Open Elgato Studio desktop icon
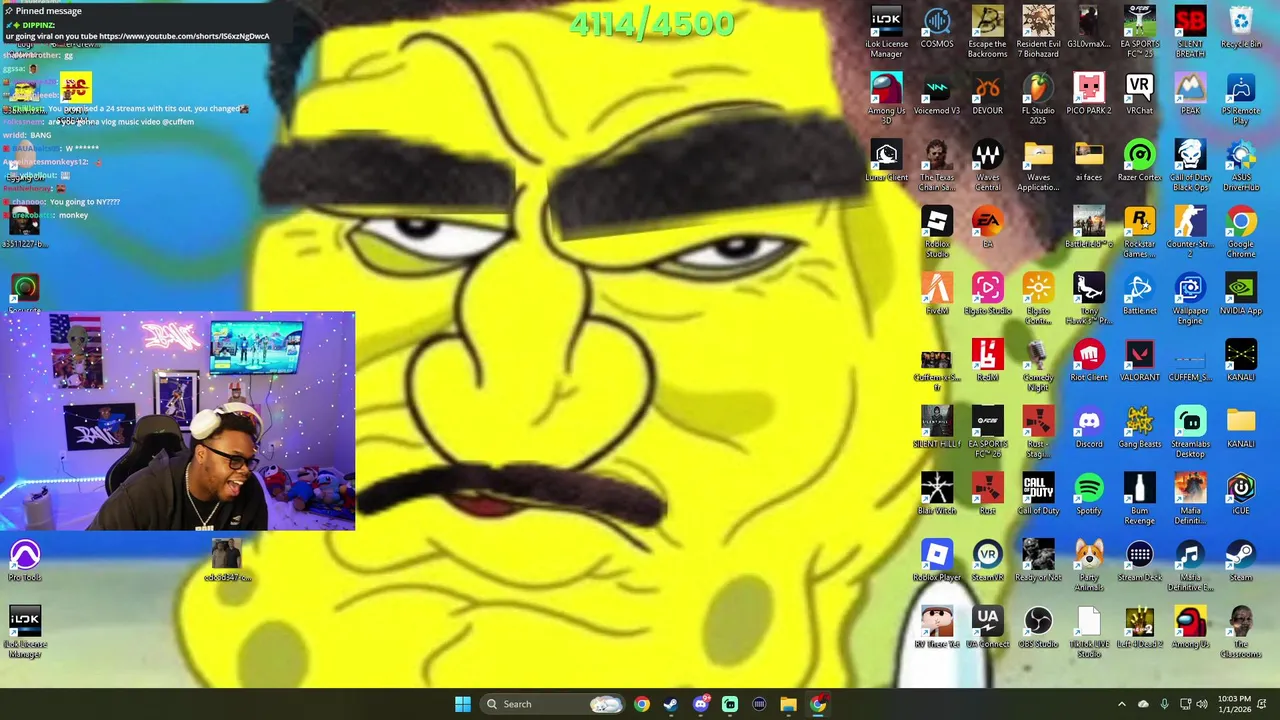 click(x=987, y=295)
